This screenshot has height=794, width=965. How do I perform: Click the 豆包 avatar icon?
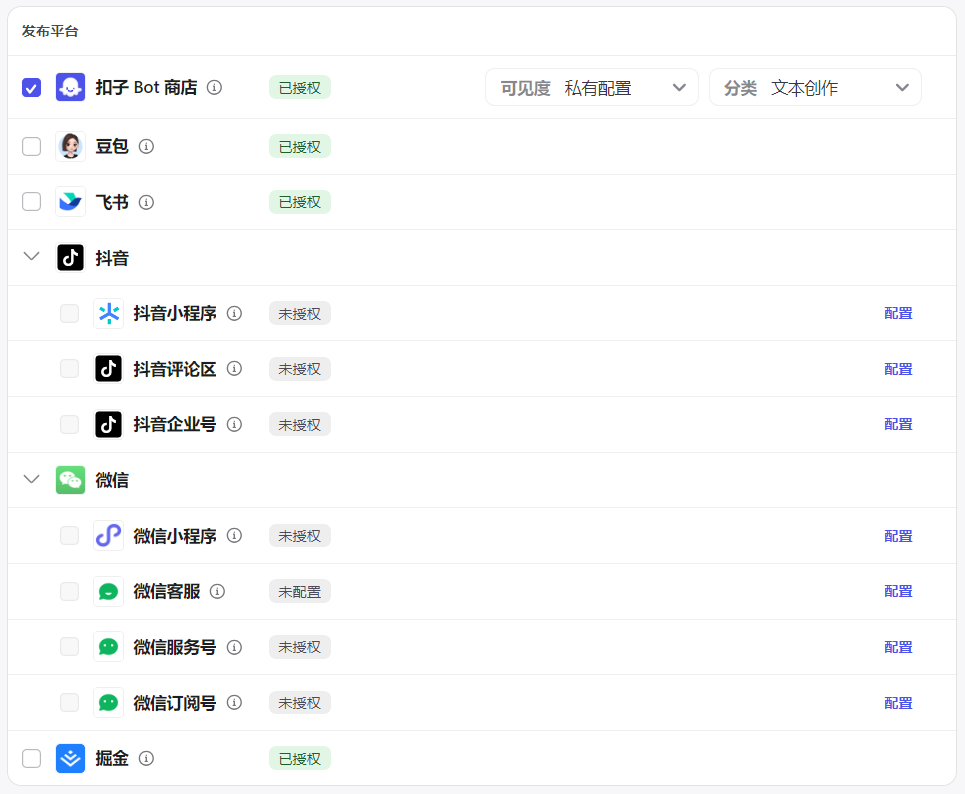70,146
